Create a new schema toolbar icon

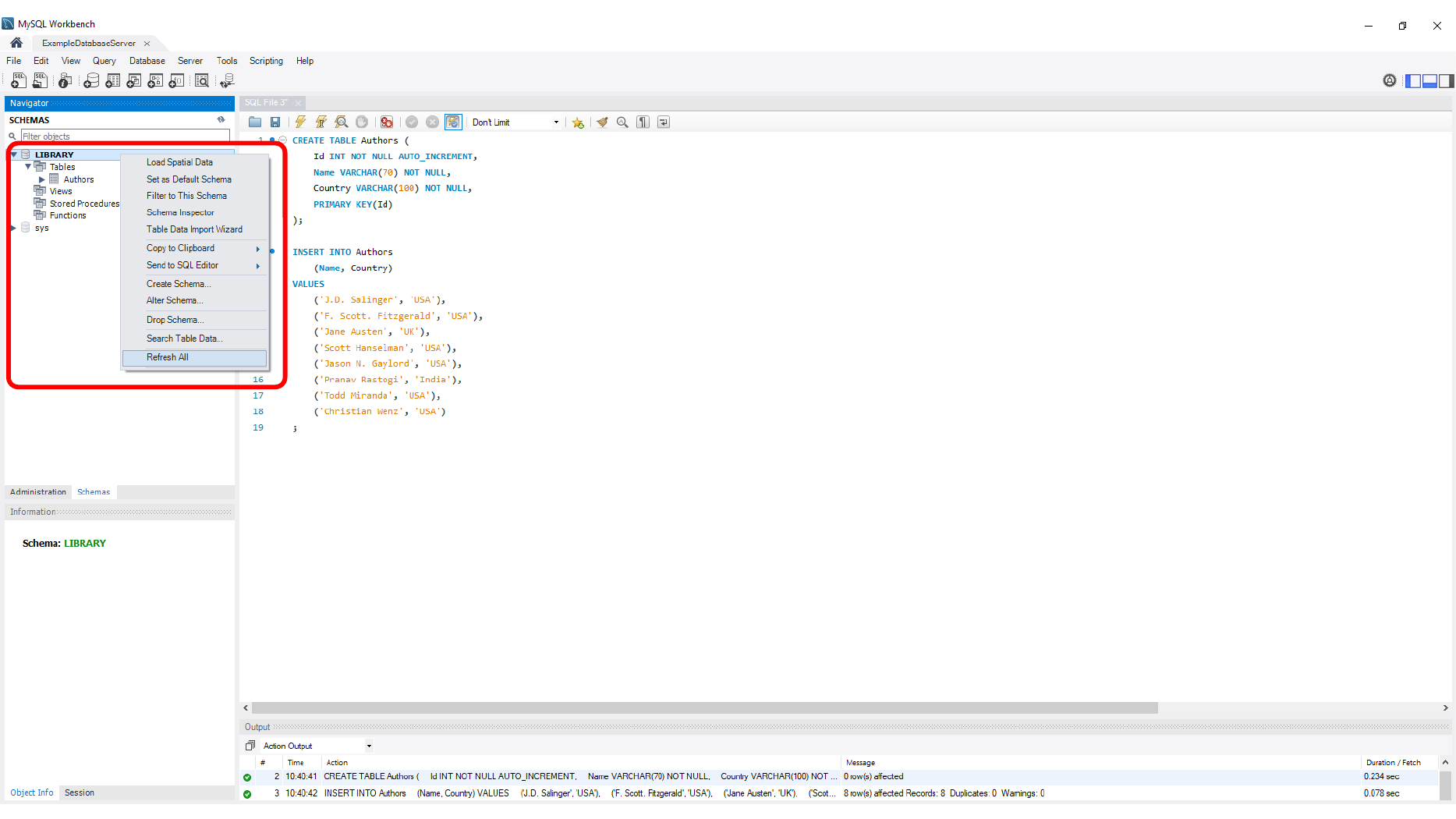pos(91,80)
